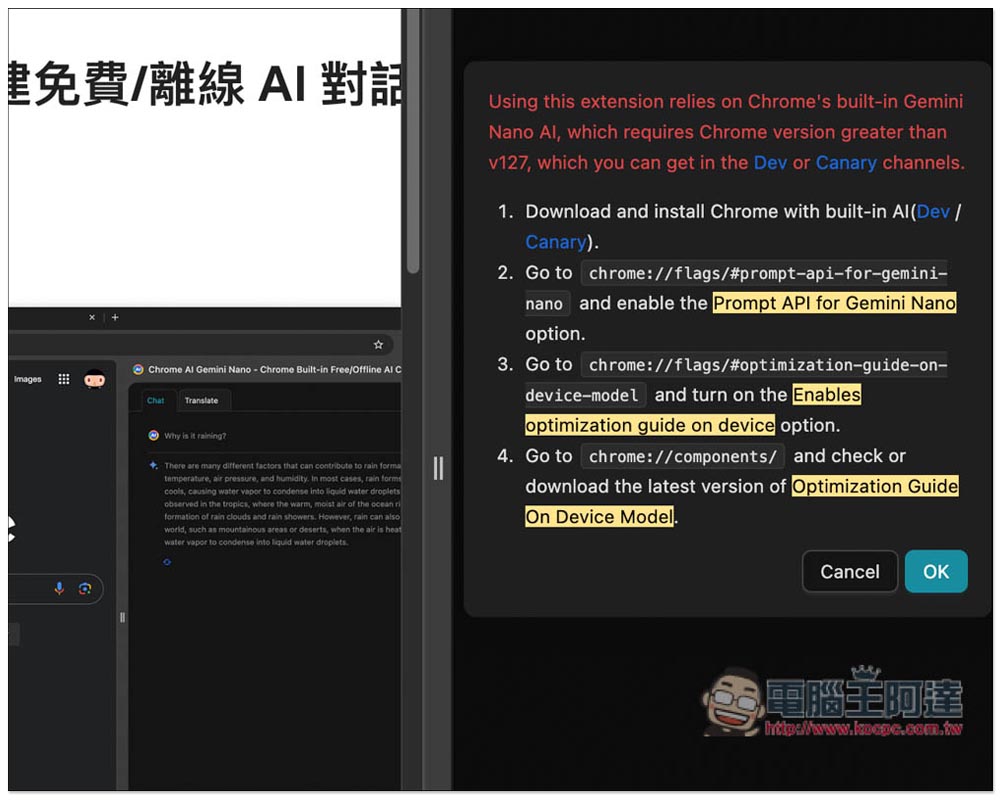Open the Dev link in the red warning text
This screenshot has height=800, width=1000.
click(x=770, y=163)
